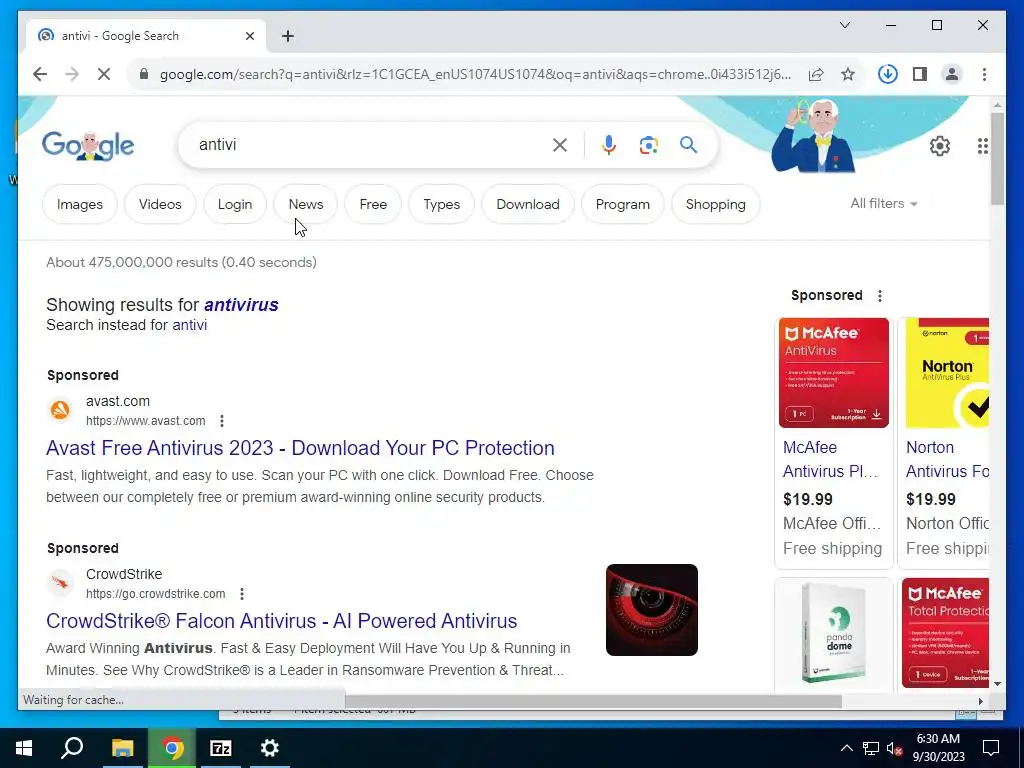This screenshot has height=768, width=1024.
Task: Select the Download filter chip
Action: (x=528, y=204)
